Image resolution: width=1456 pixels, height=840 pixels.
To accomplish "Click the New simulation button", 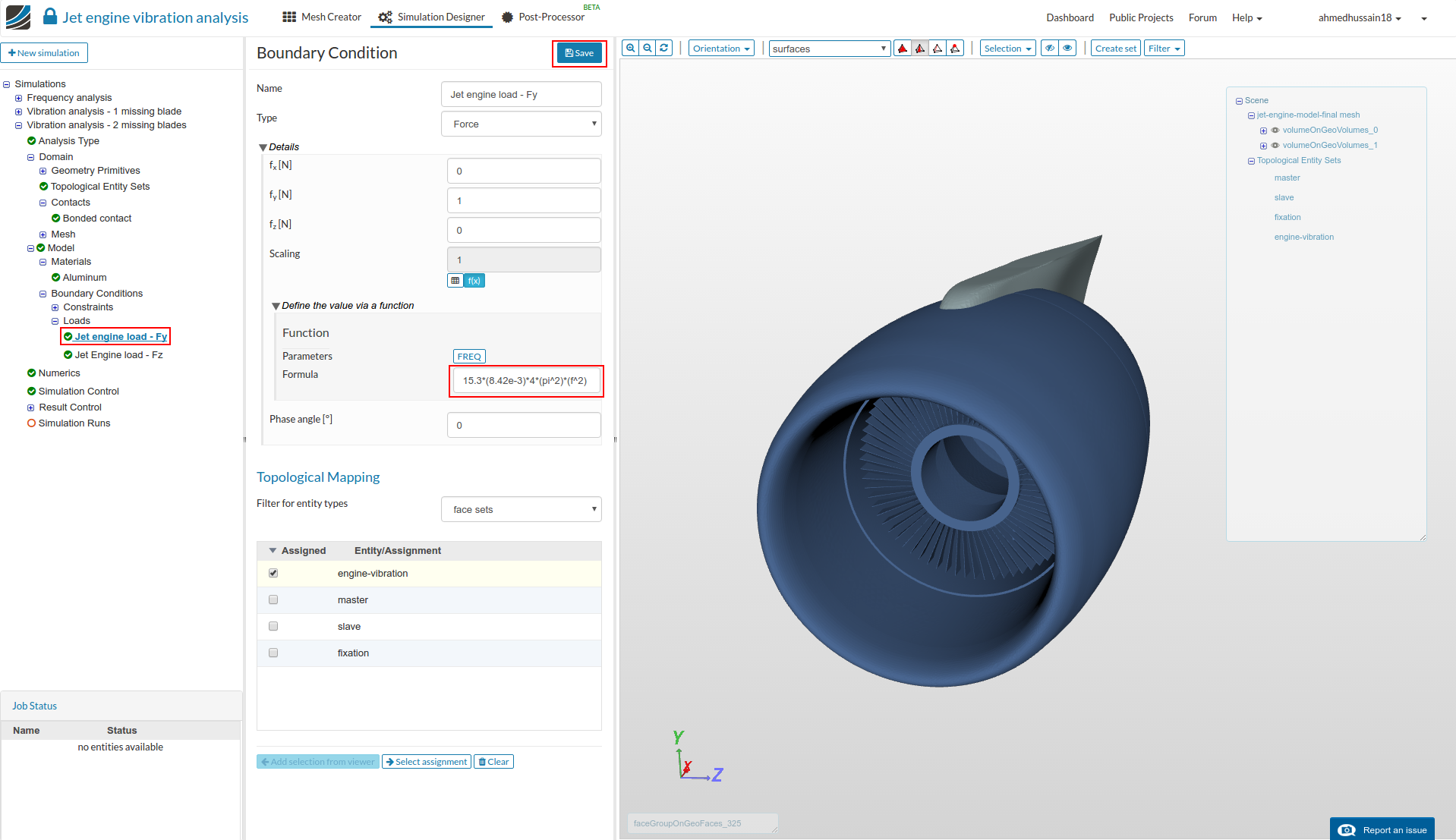I will pyautogui.click(x=44, y=53).
